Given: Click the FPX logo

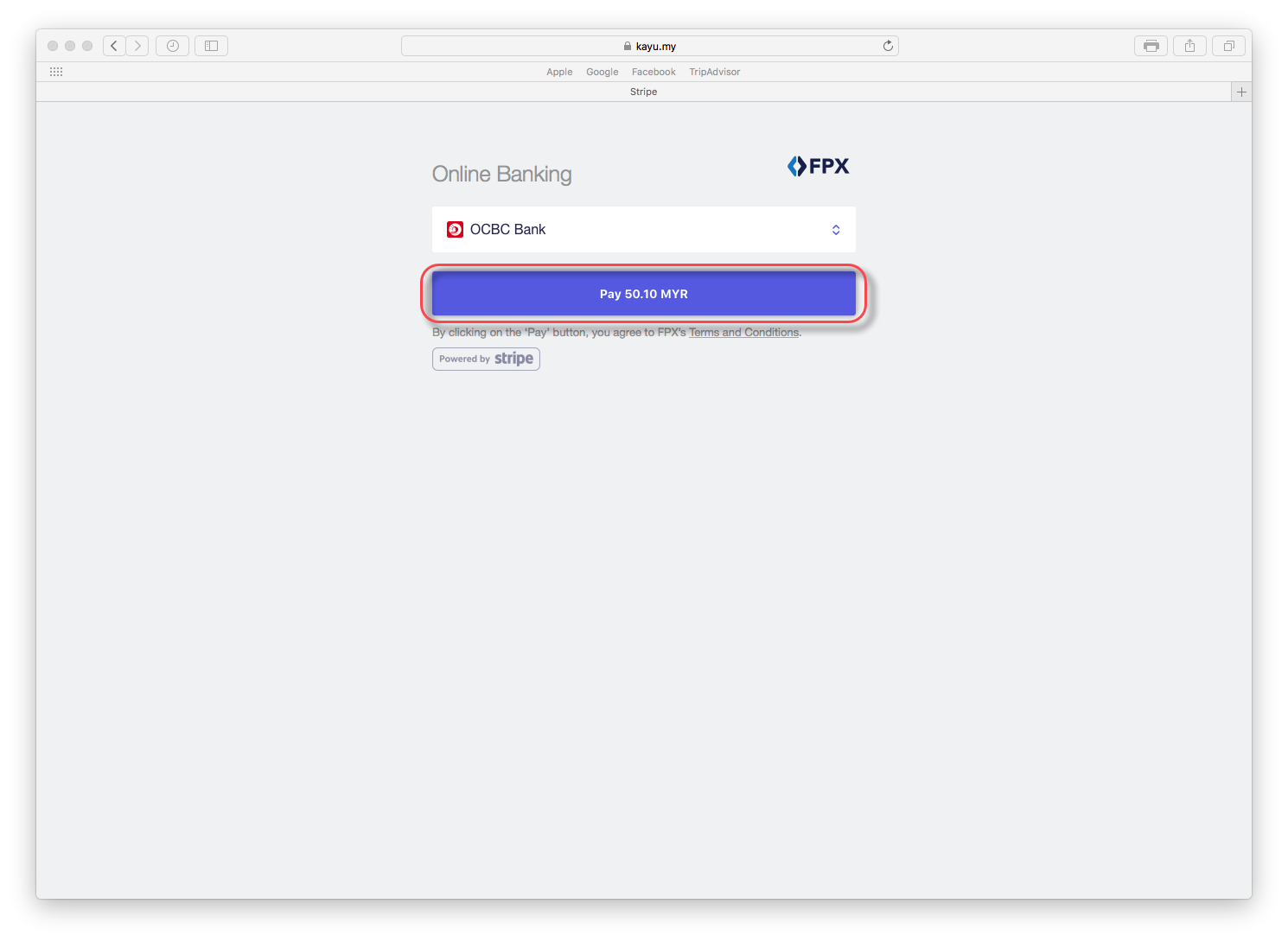Looking at the screenshot, I should point(818,166).
